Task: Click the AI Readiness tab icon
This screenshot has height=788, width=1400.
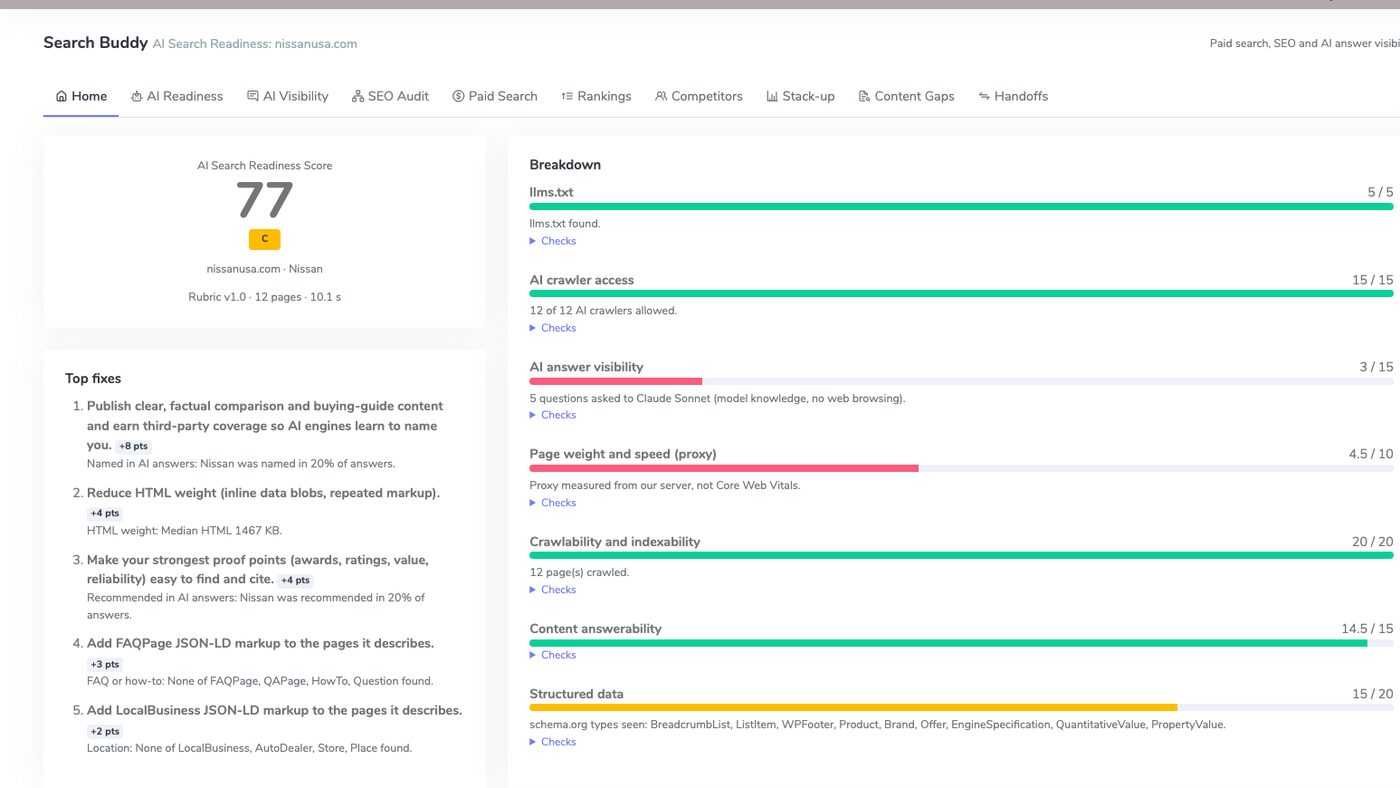Action: [136, 96]
